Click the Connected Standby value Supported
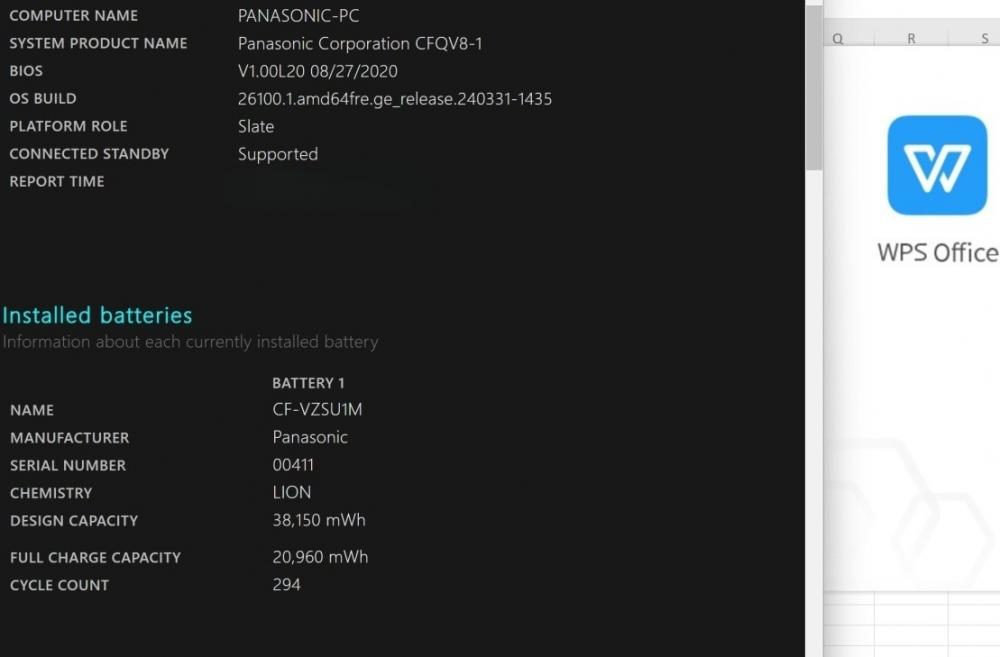The height and width of the screenshot is (657, 1000). (x=278, y=154)
